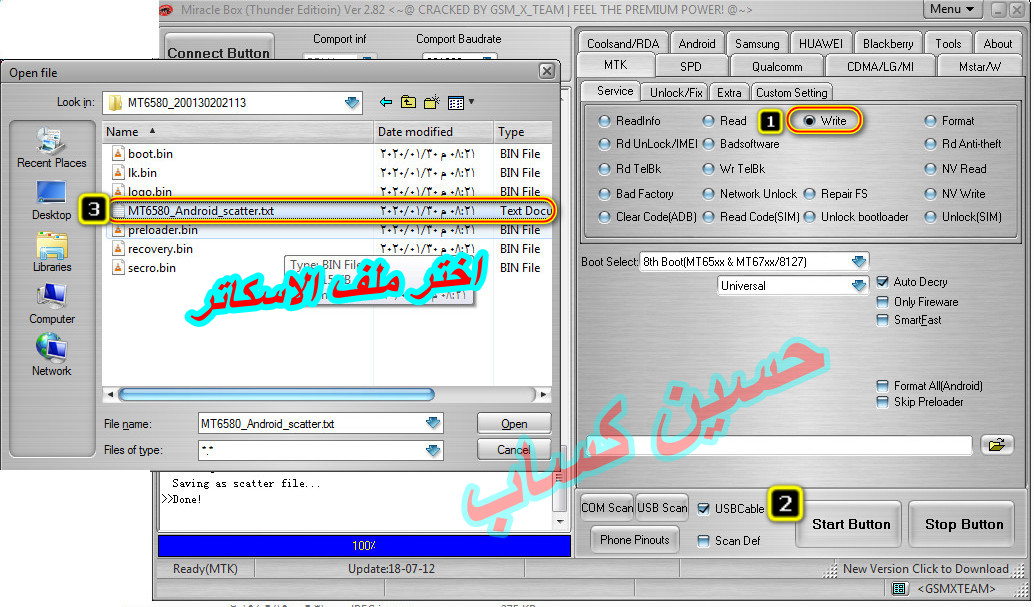
Task: Expand the Boot Select dropdown
Action: (859, 261)
